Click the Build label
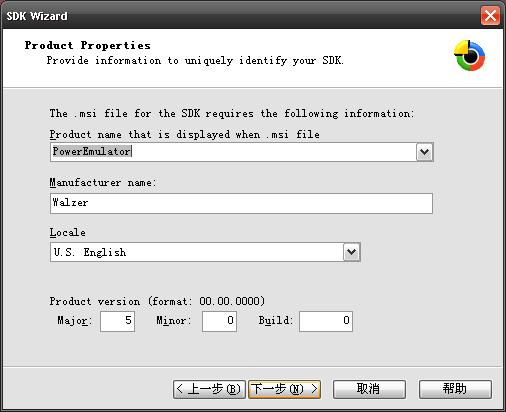 click(276, 321)
